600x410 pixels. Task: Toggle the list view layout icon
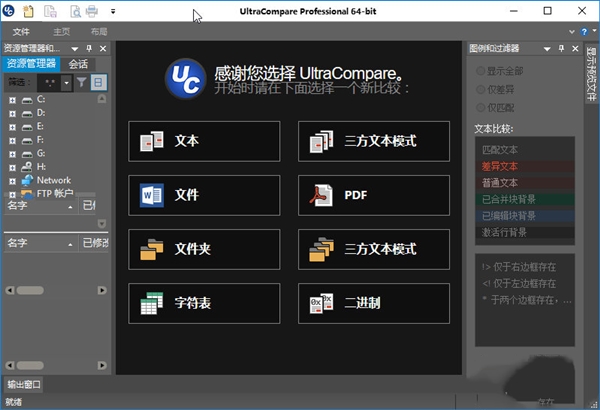[x=98, y=82]
